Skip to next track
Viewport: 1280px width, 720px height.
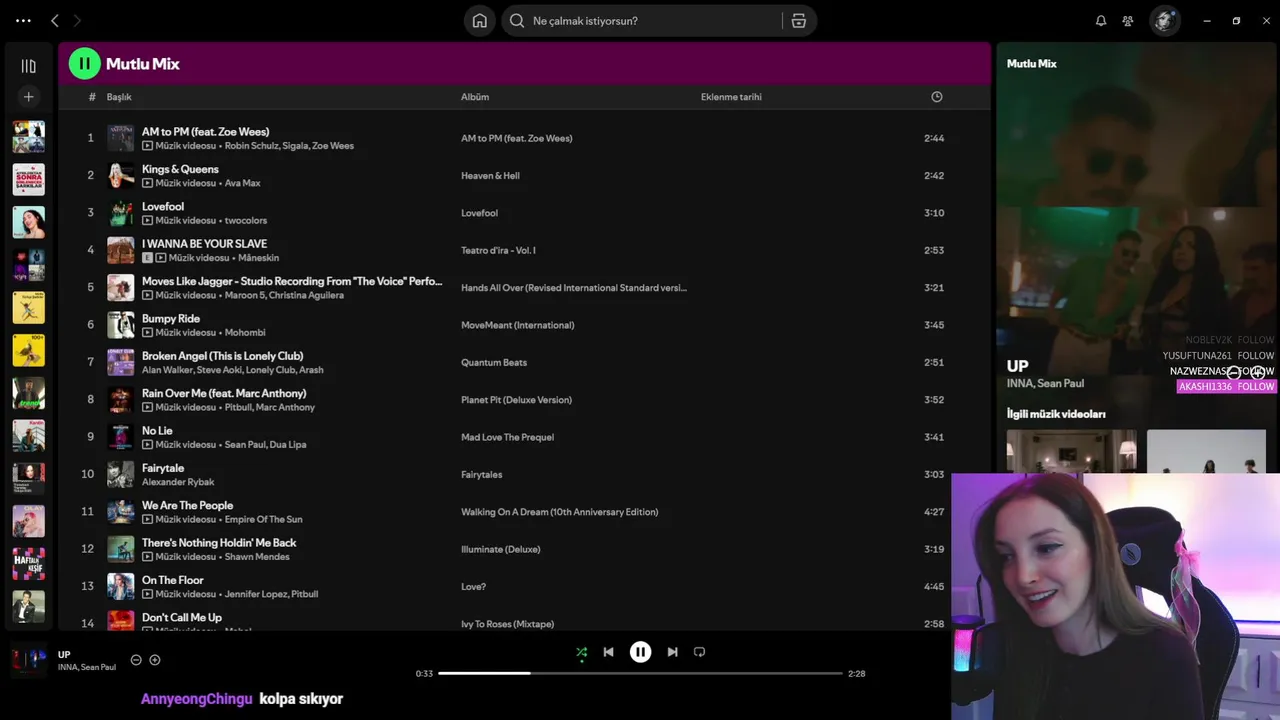672,652
